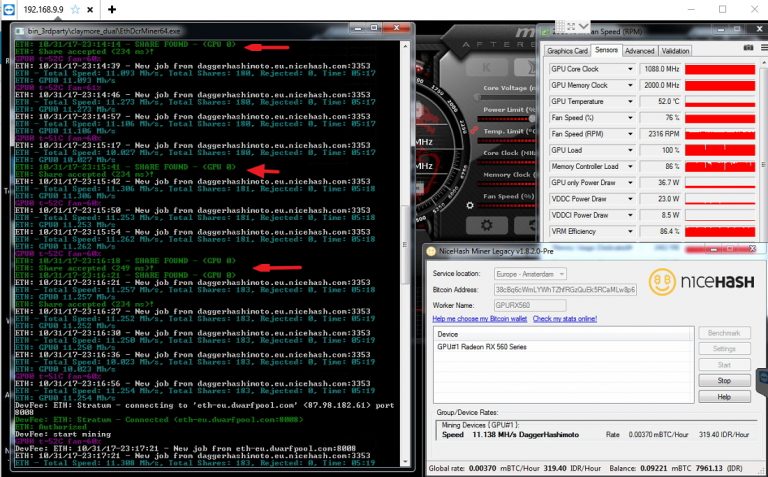
Task: Switch to GPU-Z Advanced tab
Action: point(639,51)
